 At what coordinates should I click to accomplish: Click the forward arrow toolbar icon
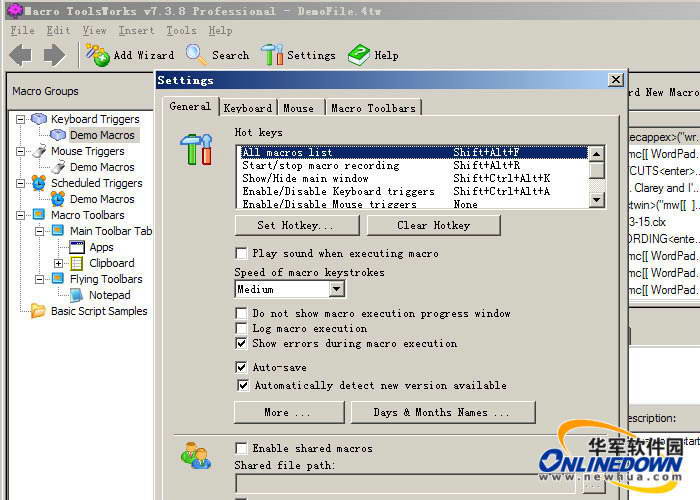tap(54, 55)
